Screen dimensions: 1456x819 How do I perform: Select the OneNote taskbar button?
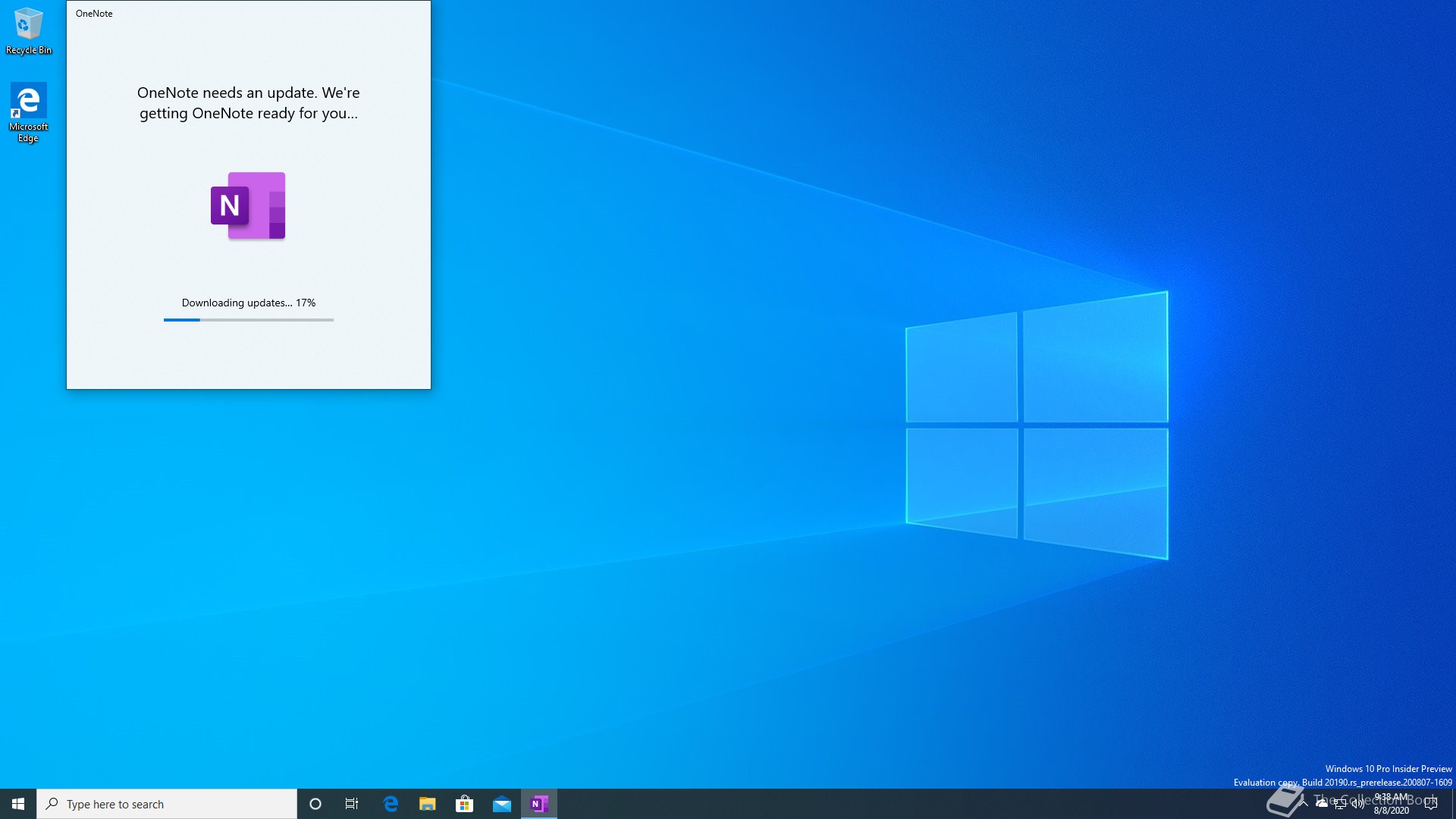pyautogui.click(x=539, y=804)
